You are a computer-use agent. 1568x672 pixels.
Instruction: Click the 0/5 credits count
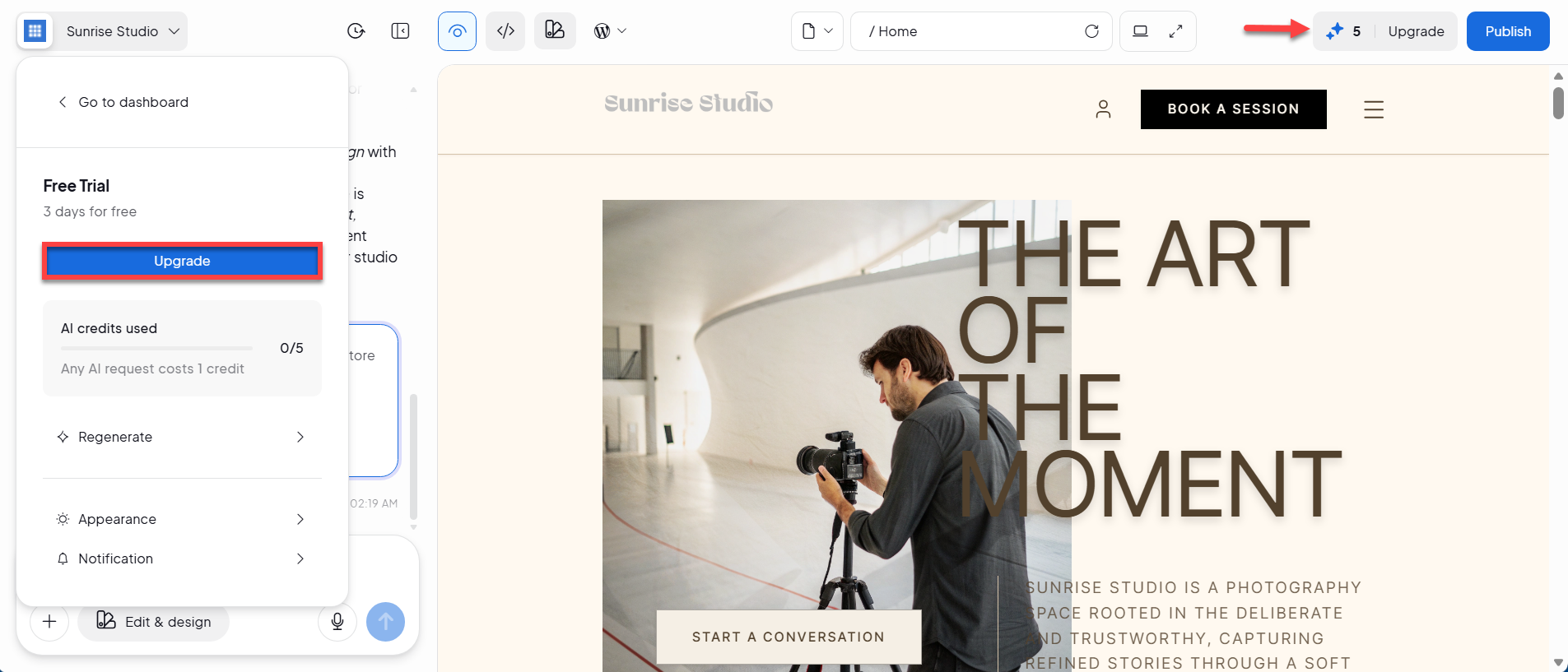coord(291,348)
